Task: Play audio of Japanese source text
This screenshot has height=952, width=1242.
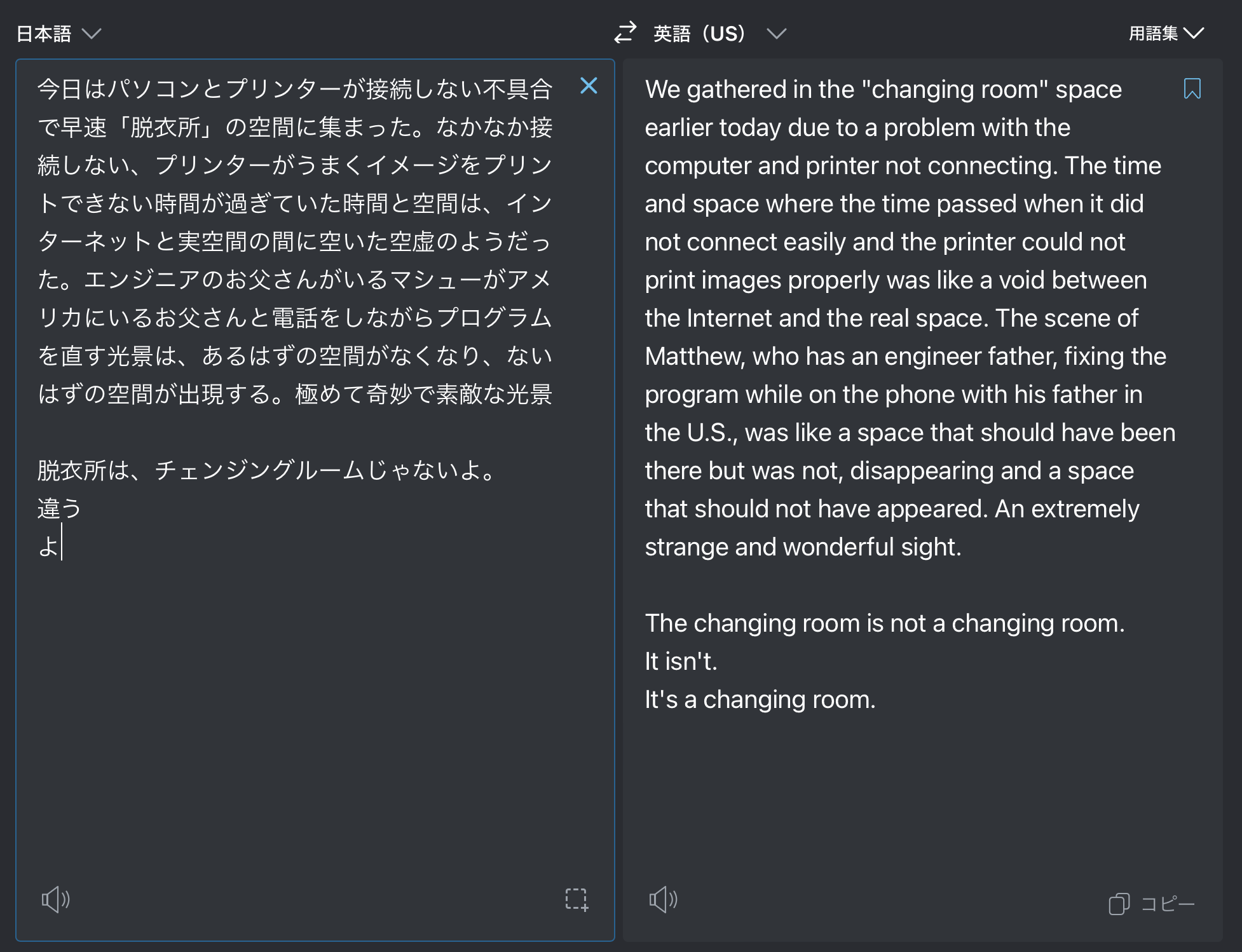Action: (55, 899)
